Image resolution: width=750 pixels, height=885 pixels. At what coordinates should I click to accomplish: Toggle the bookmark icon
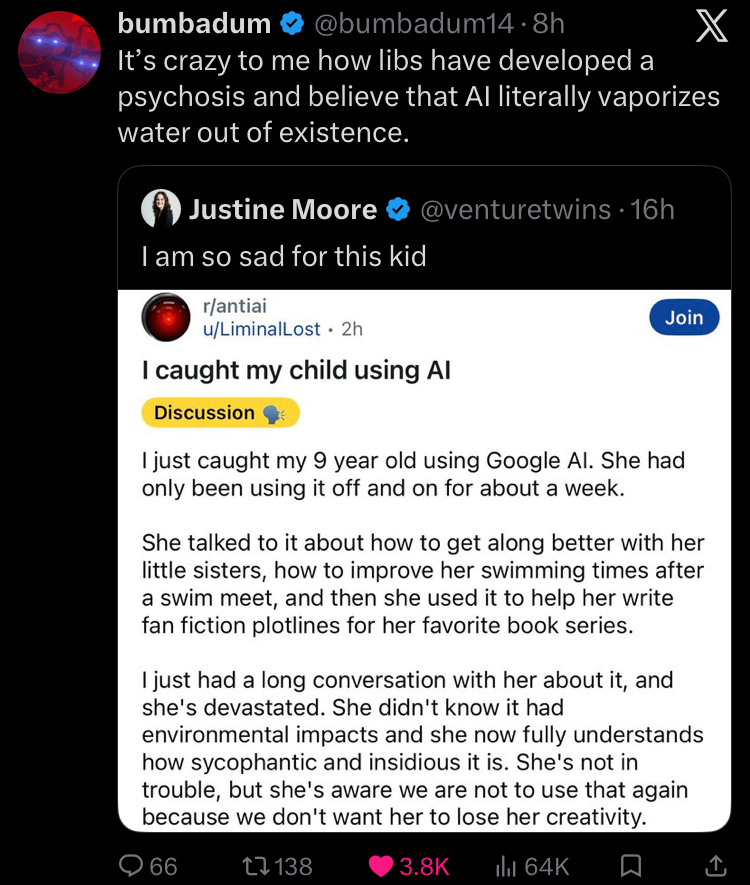pos(631,865)
